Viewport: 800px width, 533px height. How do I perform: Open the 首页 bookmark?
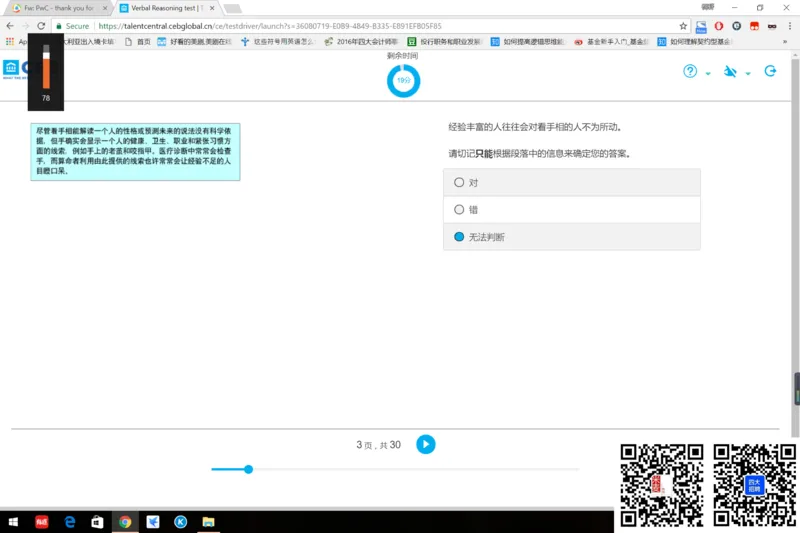pos(137,42)
